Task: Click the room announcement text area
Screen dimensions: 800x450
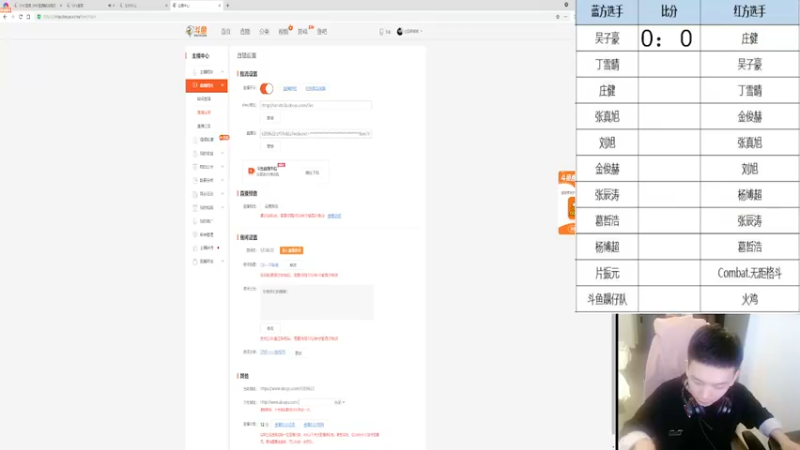Action: [317, 303]
